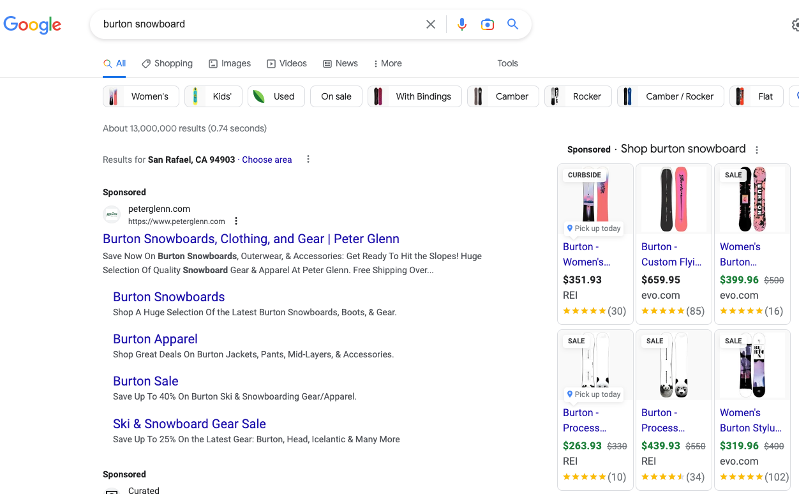Image resolution: width=800 pixels, height=495 pixels.
Task: Switch to the Videos tab
Action: (287, 63)
